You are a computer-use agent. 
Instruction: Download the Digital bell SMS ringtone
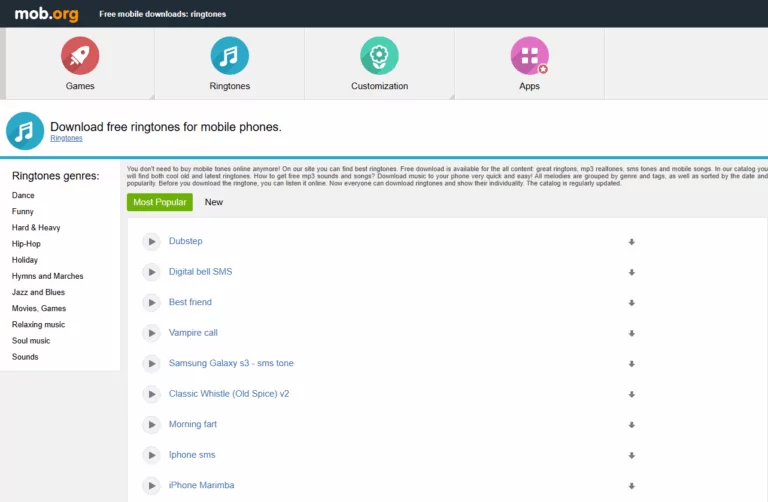[x=631, y=272]
